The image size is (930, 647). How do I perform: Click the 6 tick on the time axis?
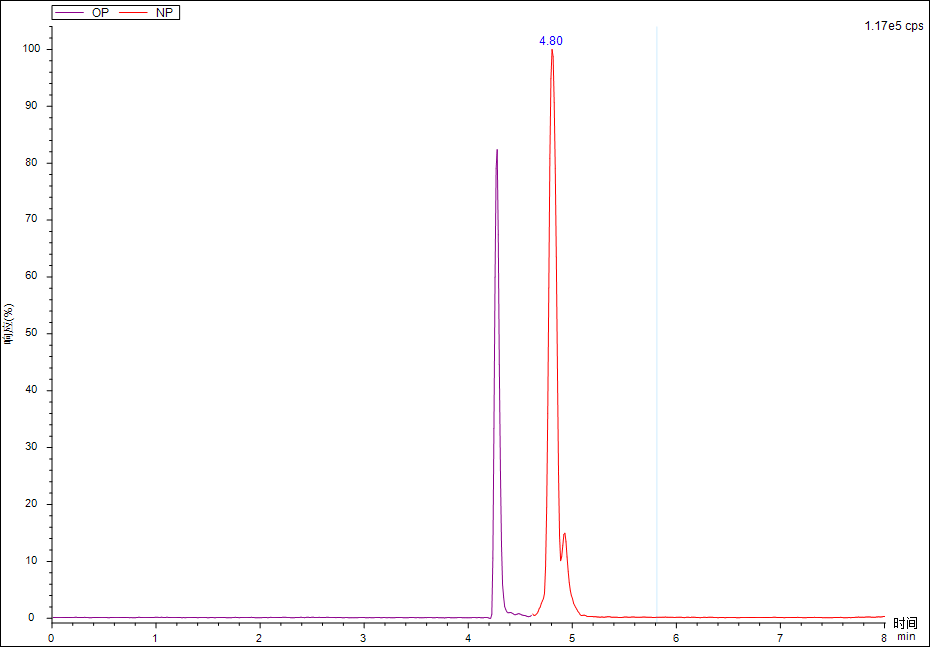(675, 636)
